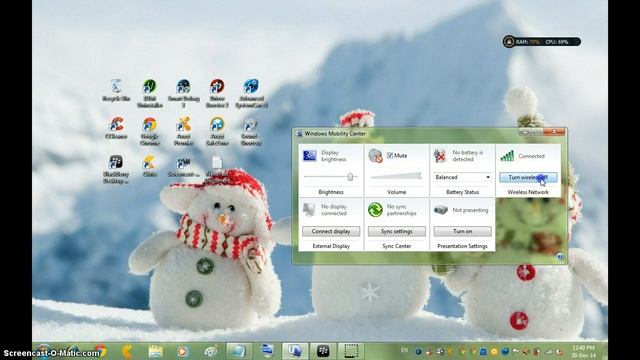Click the green wireless signal bars icon

coord(507,156)
